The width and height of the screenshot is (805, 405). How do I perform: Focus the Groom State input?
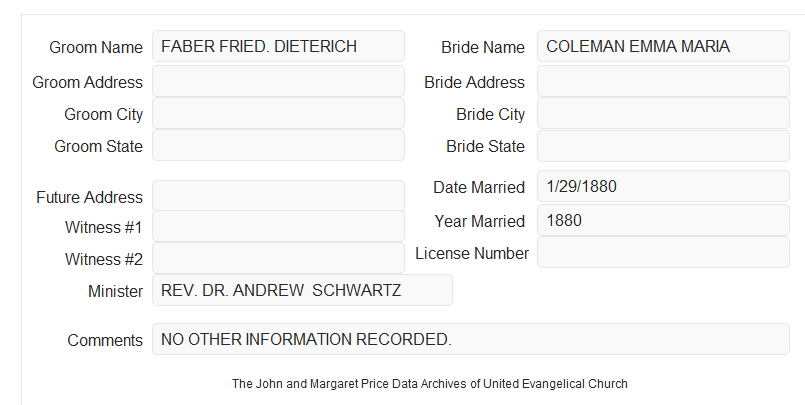(x=278, y=145)
